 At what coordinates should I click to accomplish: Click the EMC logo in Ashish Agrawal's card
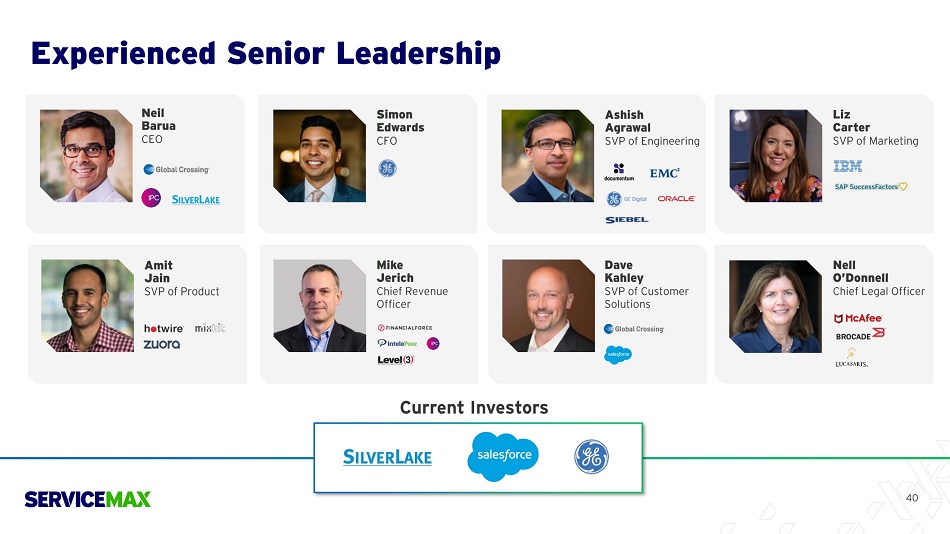(665, 173)
